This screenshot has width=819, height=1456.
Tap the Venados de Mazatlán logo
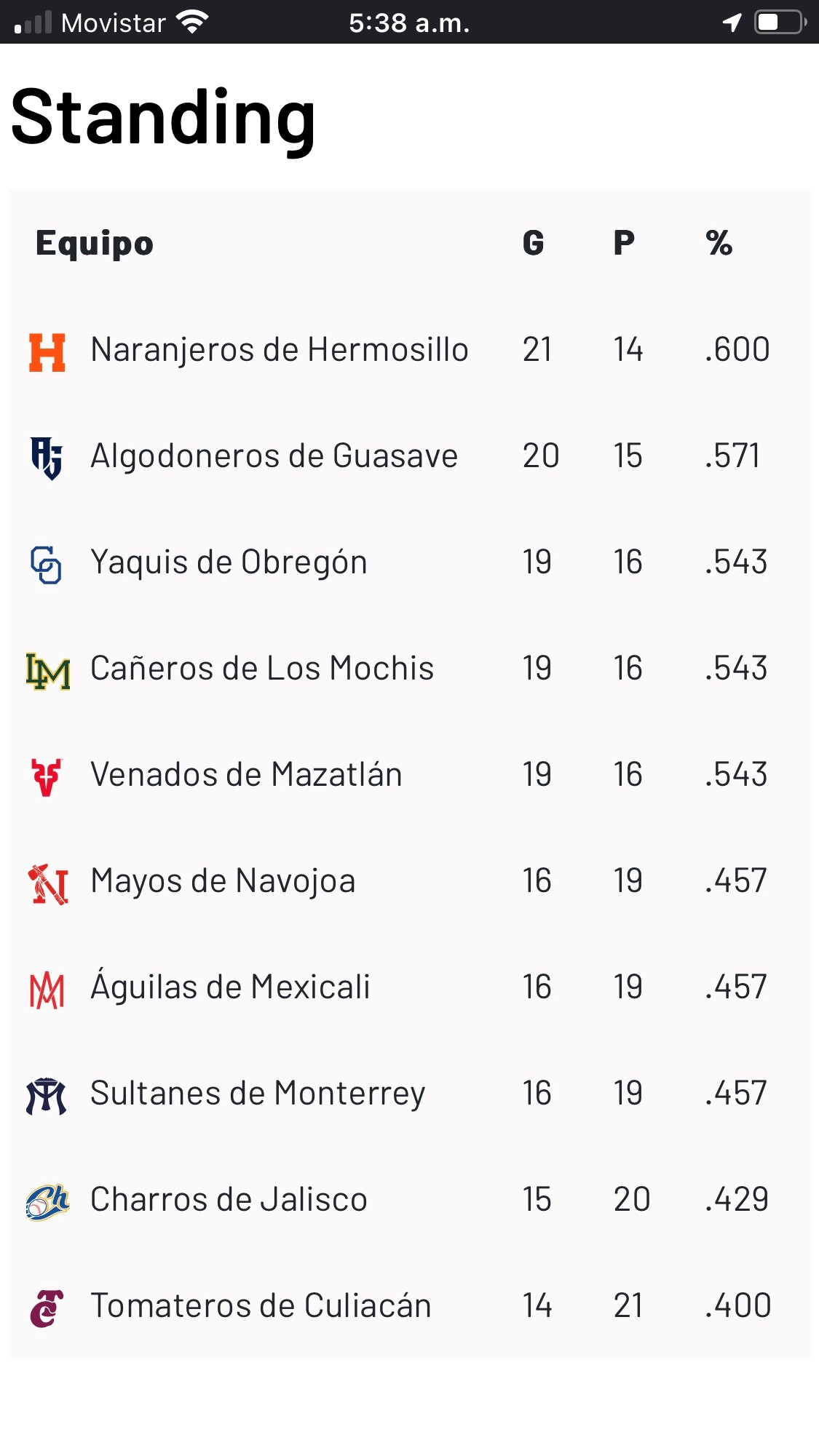47,776
